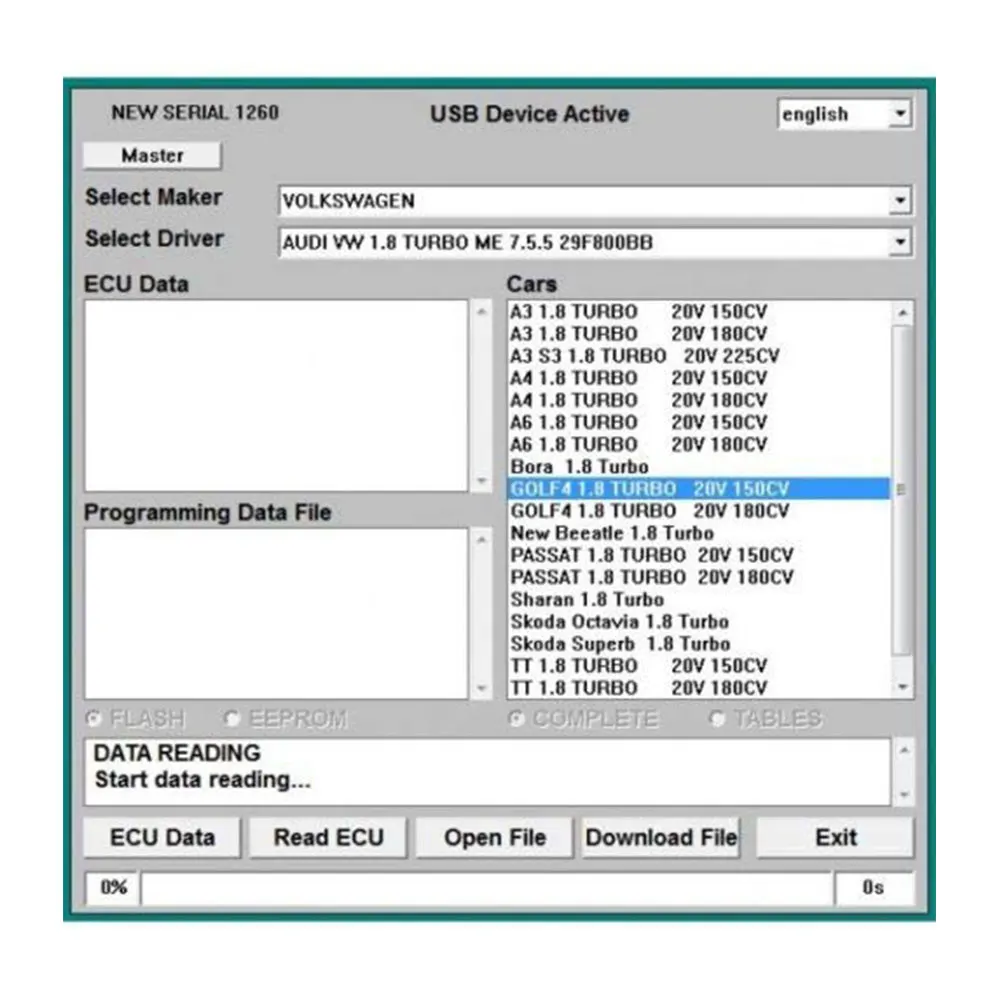Screen dimensions: 1000x1000
Task: Click the NEW SERIAL 1260 label
Action: click(x=195, y=113)
